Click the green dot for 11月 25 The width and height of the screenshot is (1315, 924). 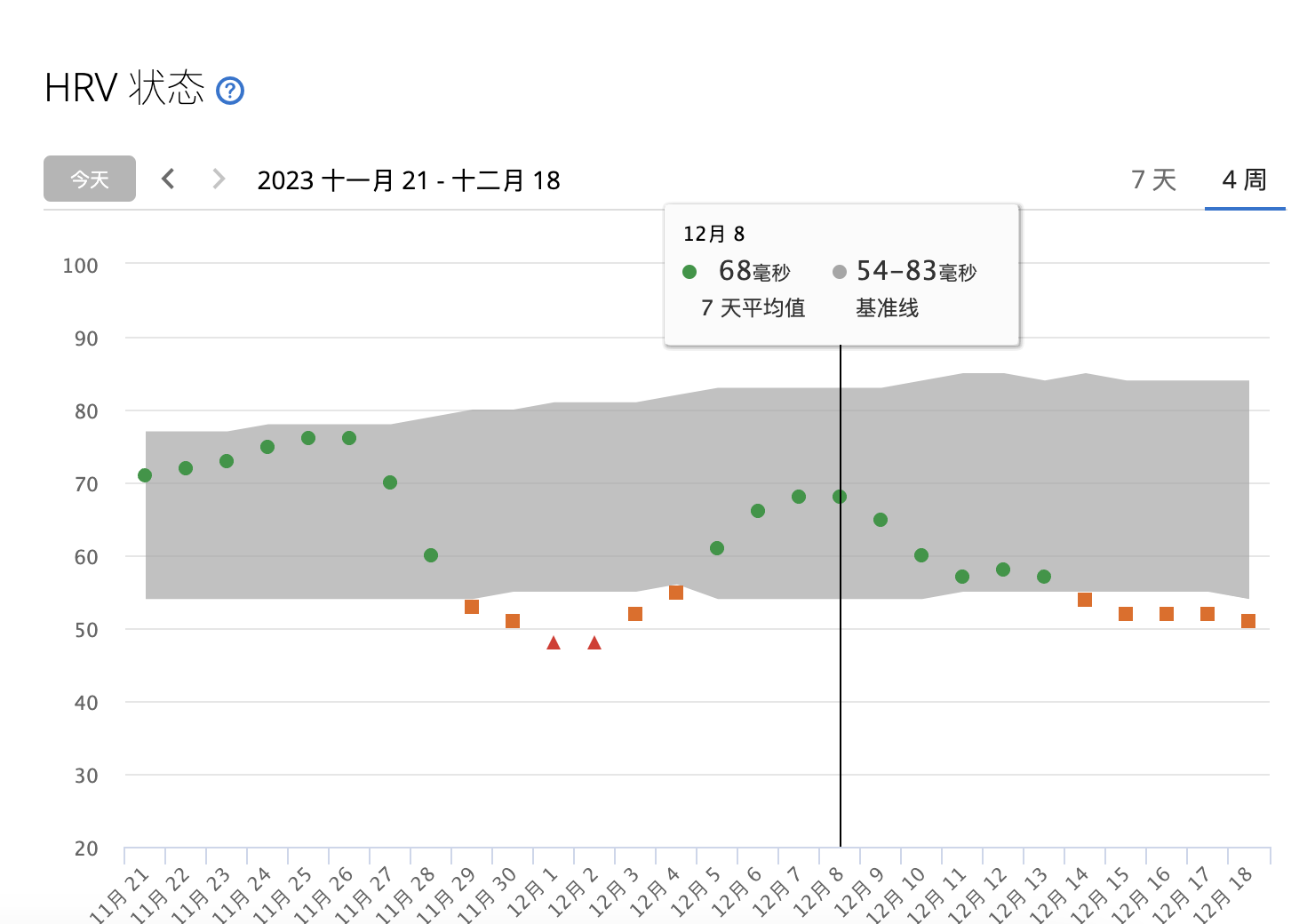(308, 438)
